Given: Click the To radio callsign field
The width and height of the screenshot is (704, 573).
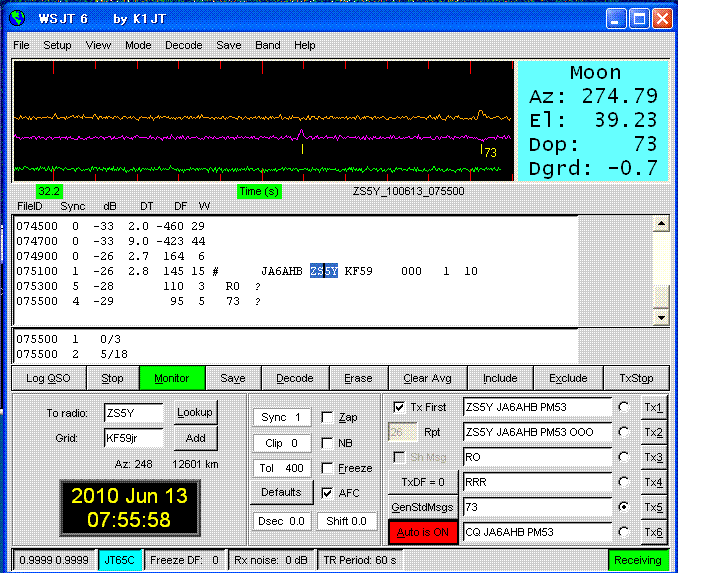Looking at the screenshot, I should (x=133, y=413).
